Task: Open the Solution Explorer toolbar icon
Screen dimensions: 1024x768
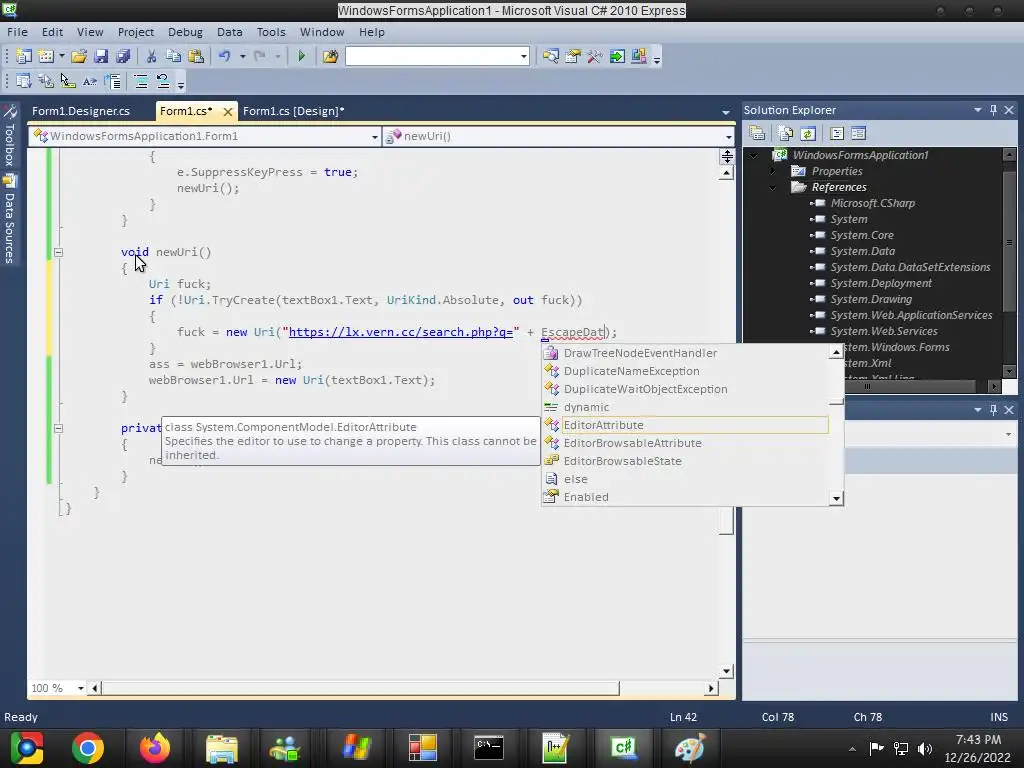Action: [551, 56]
